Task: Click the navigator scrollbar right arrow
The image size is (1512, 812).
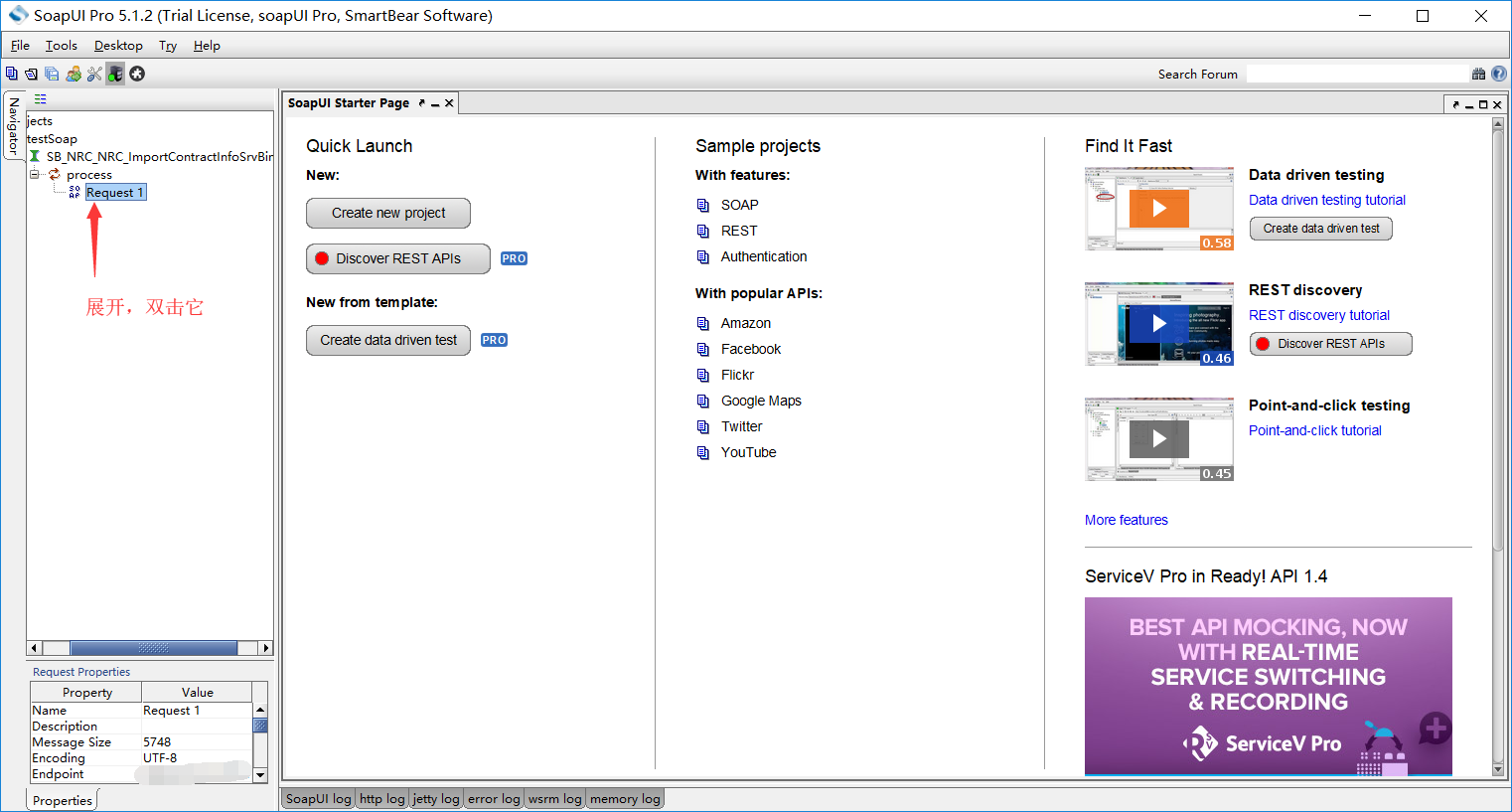Action: pos(265,648)
